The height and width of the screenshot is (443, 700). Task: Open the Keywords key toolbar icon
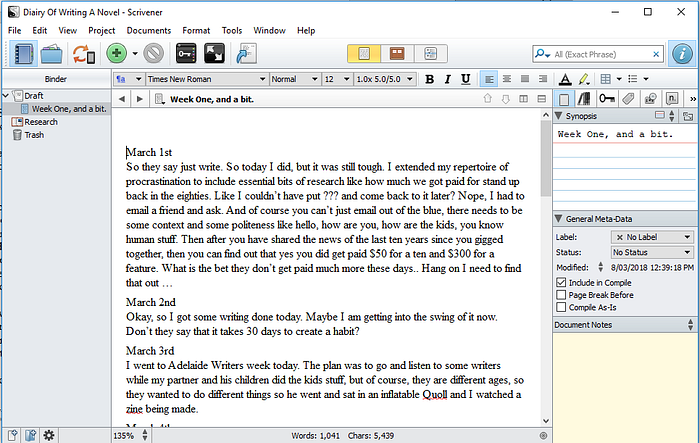186,54
